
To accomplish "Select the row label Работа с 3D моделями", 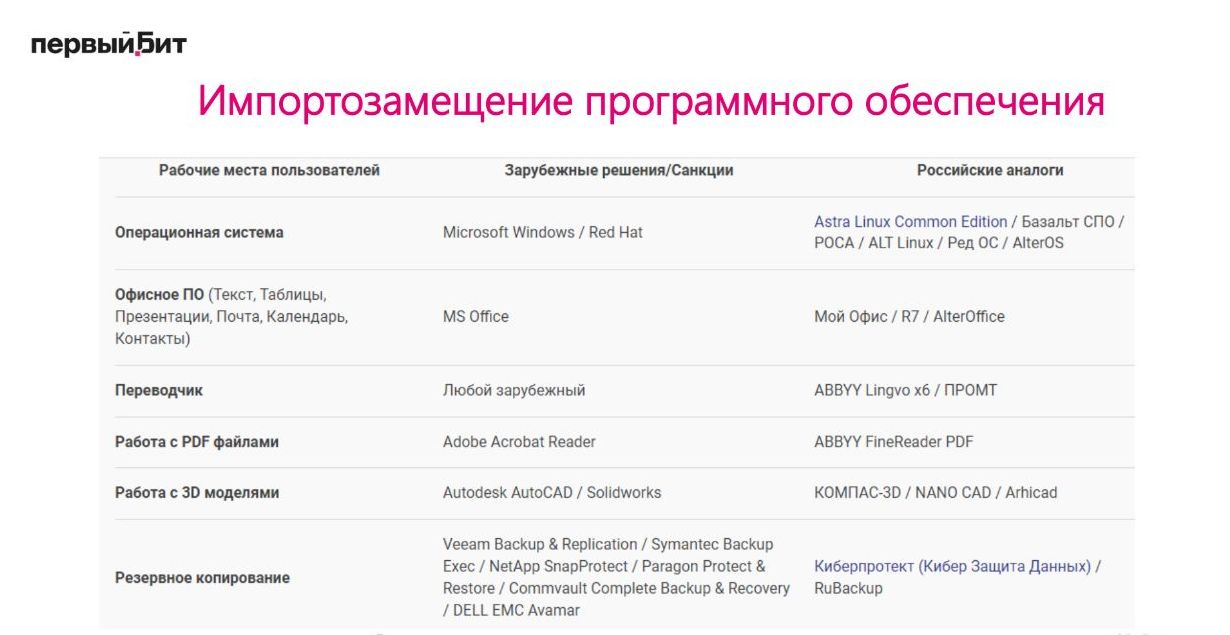I will pyautogui.click(x=197, y=492).
